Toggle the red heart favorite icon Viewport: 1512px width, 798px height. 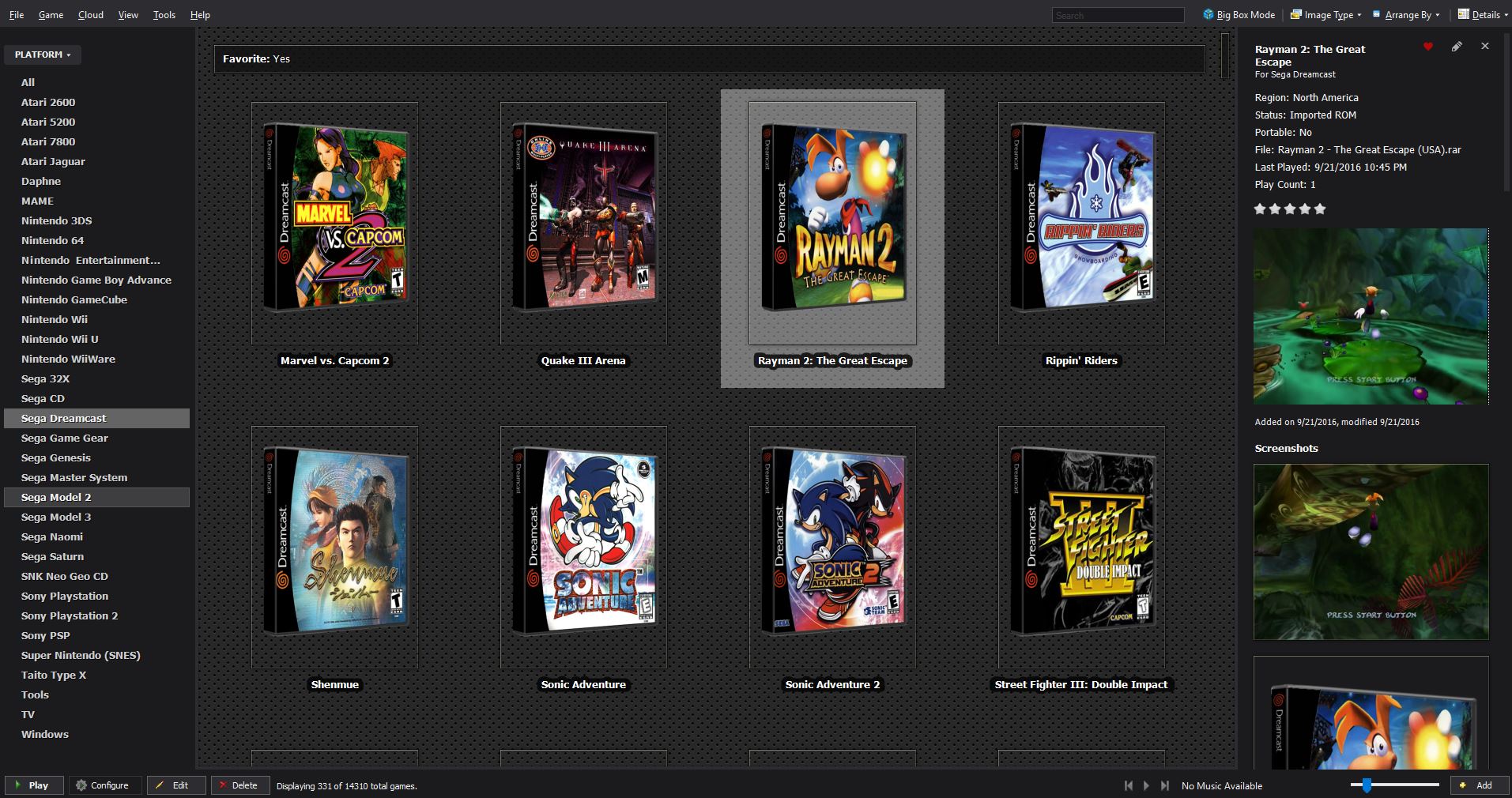(x=1428, y=47)
